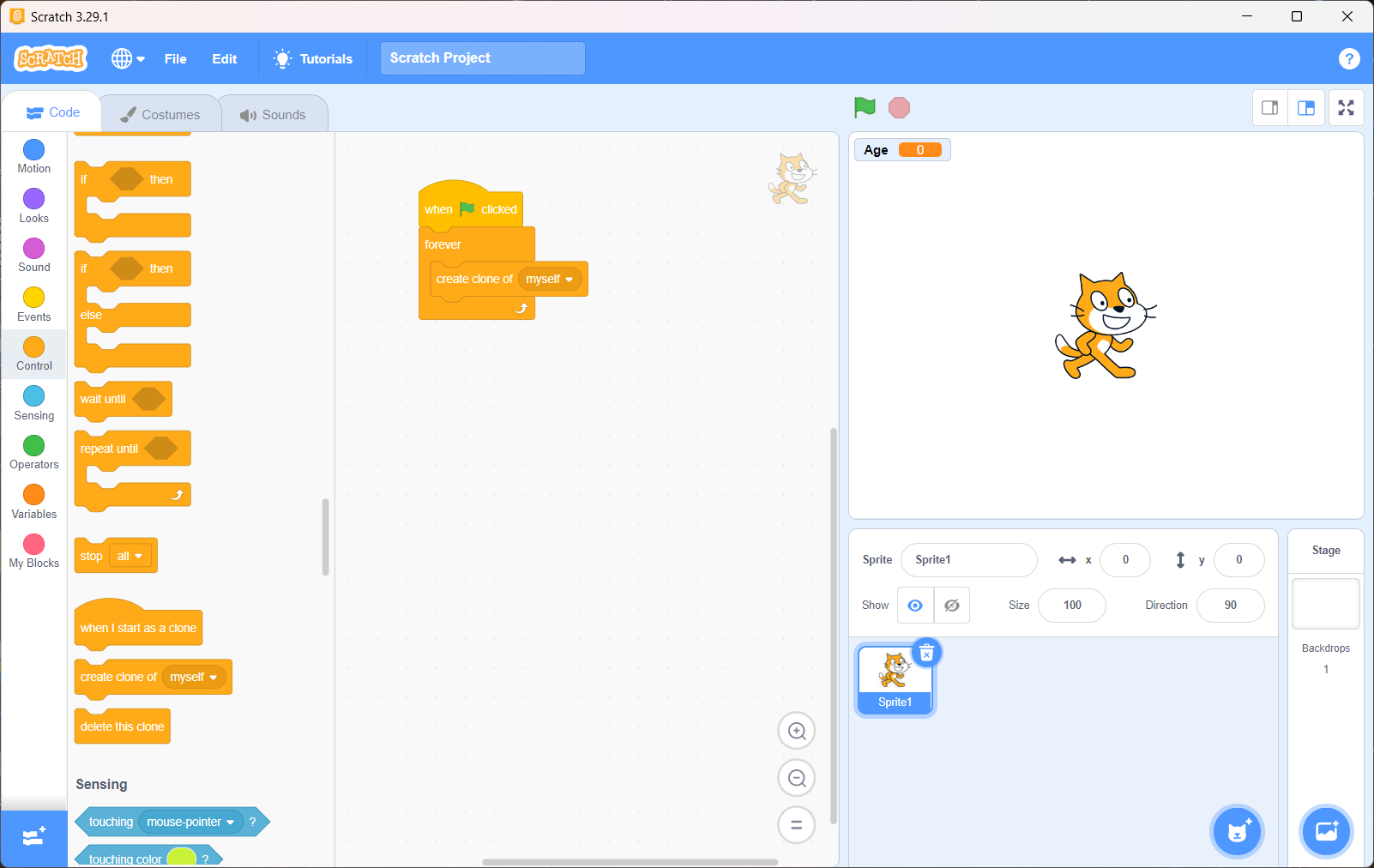Show the sprite with the eye icon

[915, 606]
